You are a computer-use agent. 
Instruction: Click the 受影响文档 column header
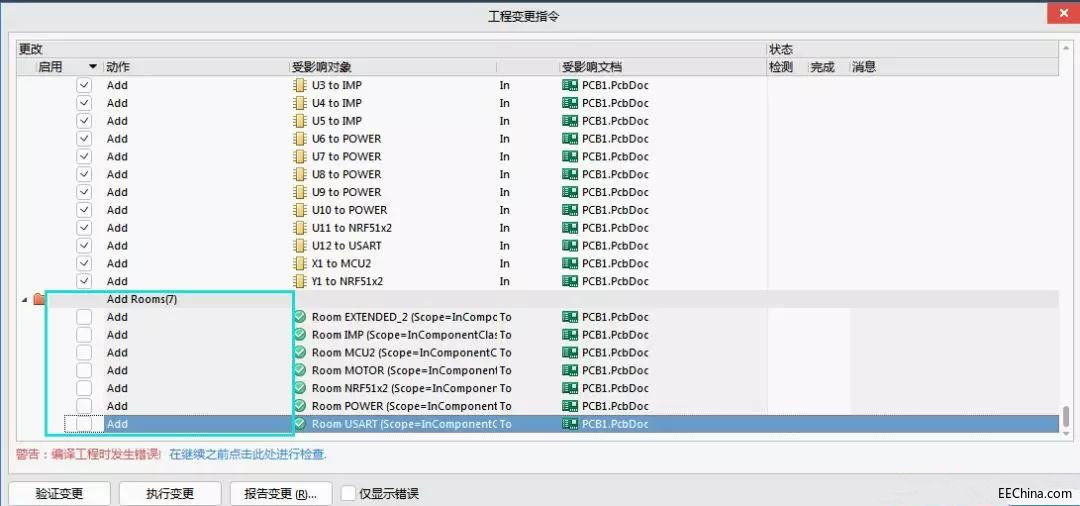click(592, 67)
